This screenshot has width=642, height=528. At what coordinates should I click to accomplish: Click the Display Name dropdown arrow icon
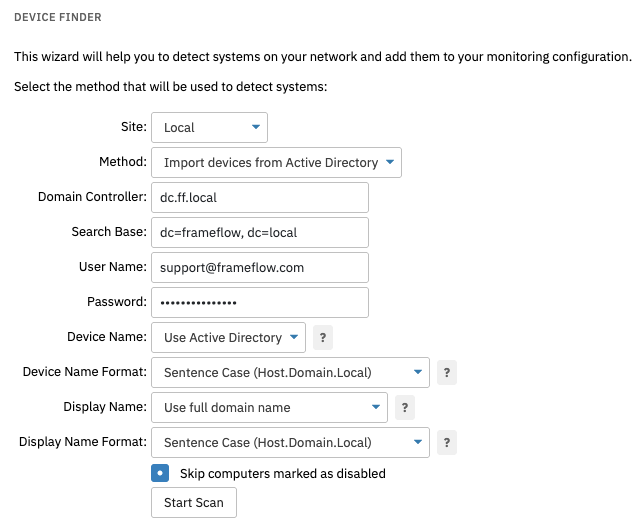[376, 407]
